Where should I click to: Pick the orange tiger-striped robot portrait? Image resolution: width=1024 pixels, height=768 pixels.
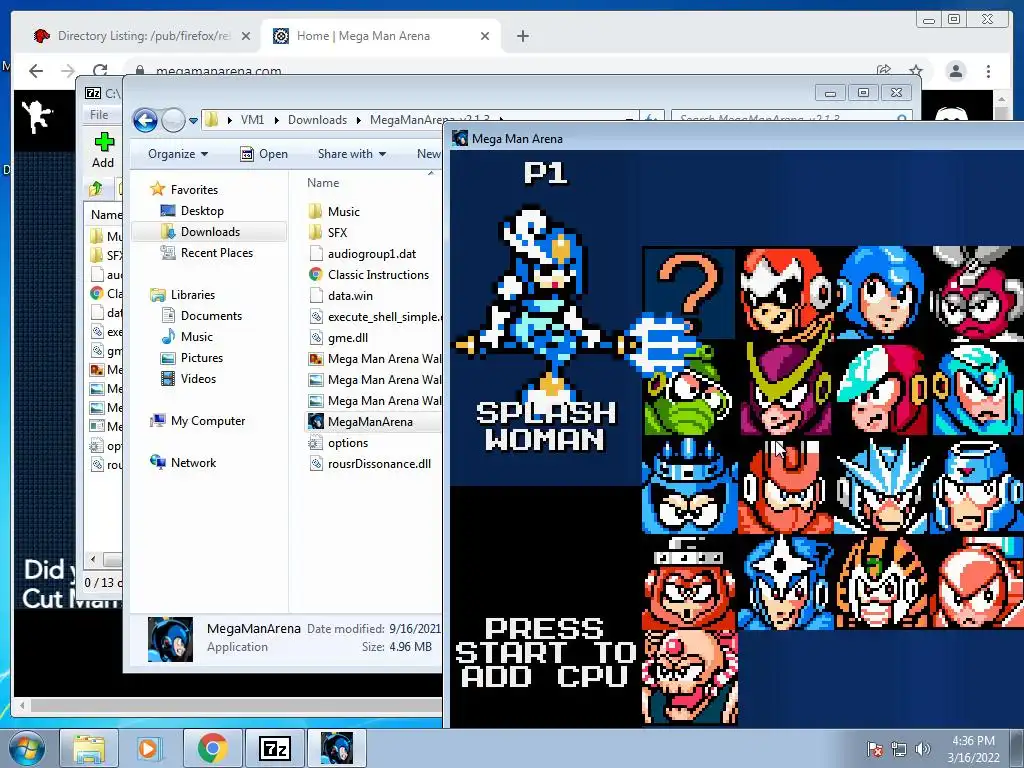tap(882, 582)
